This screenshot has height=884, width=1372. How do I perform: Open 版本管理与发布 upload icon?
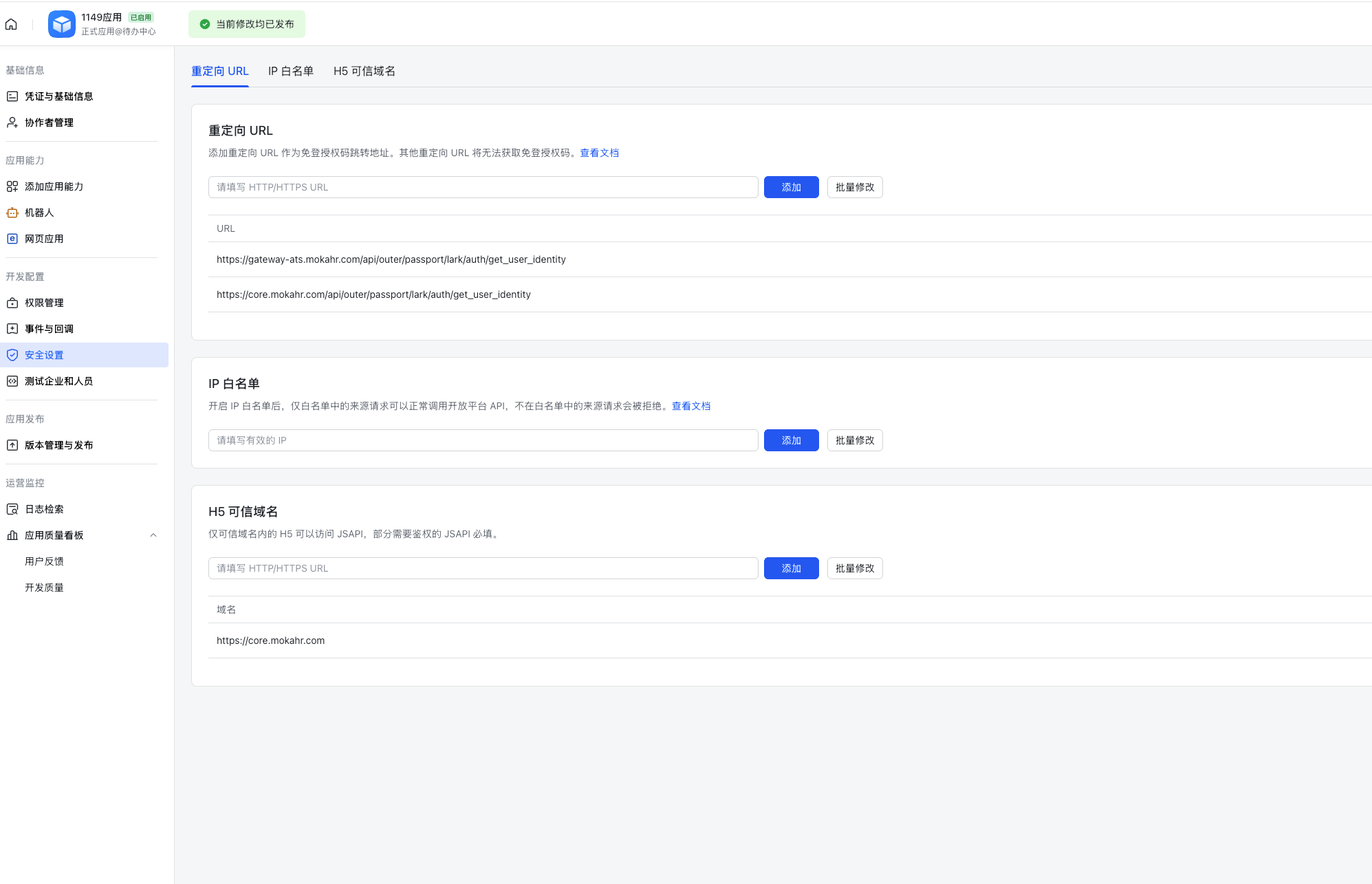[x=12, y=445]
